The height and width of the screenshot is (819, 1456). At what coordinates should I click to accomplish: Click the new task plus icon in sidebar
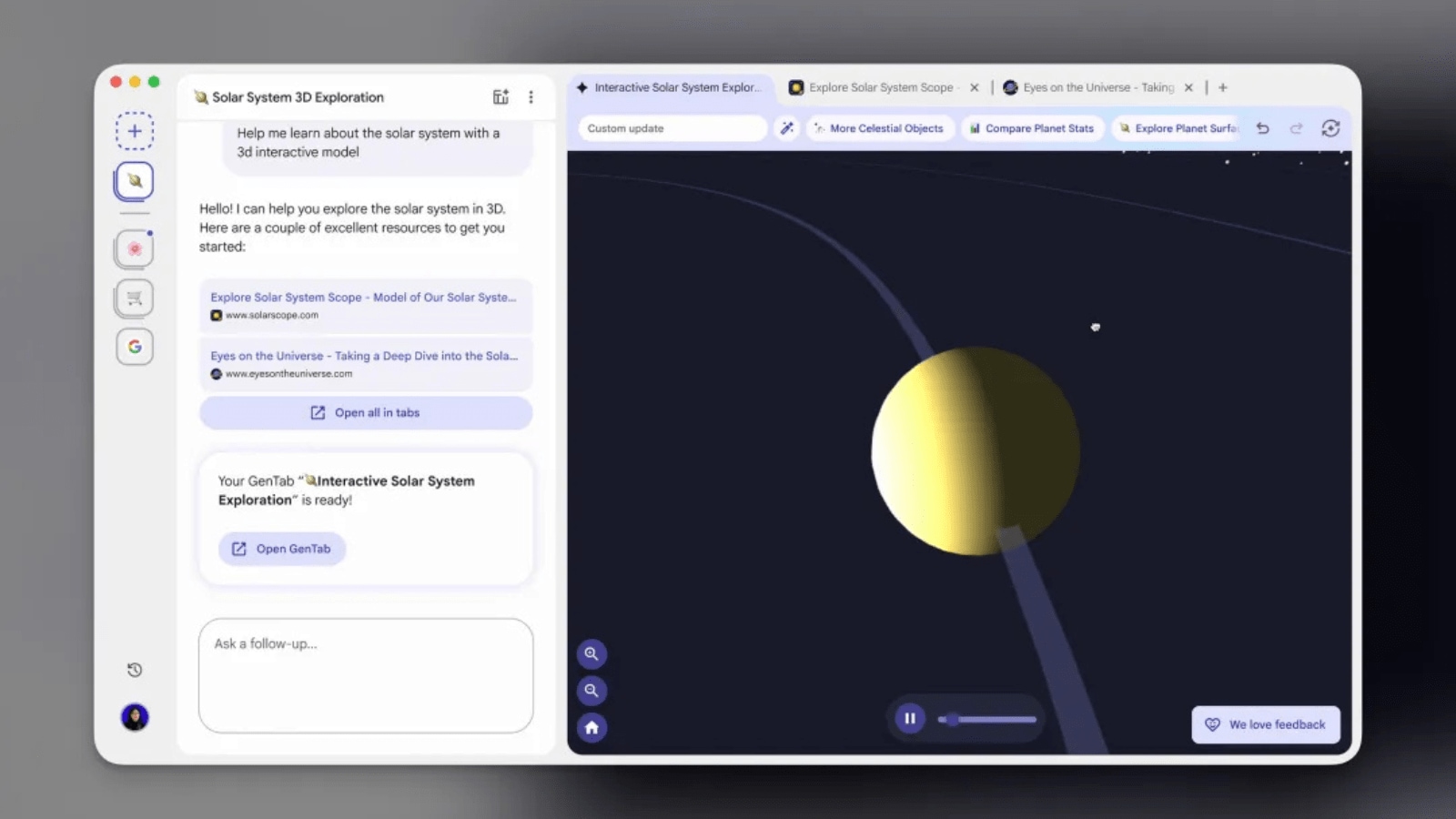pos(135,131)
